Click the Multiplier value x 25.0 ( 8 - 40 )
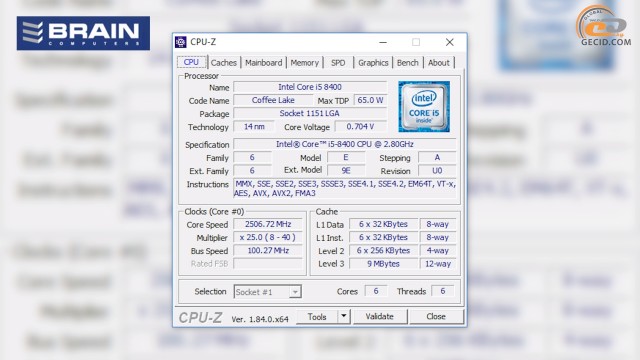Screen dimensions: 640x360 click(x=268, y=237)
